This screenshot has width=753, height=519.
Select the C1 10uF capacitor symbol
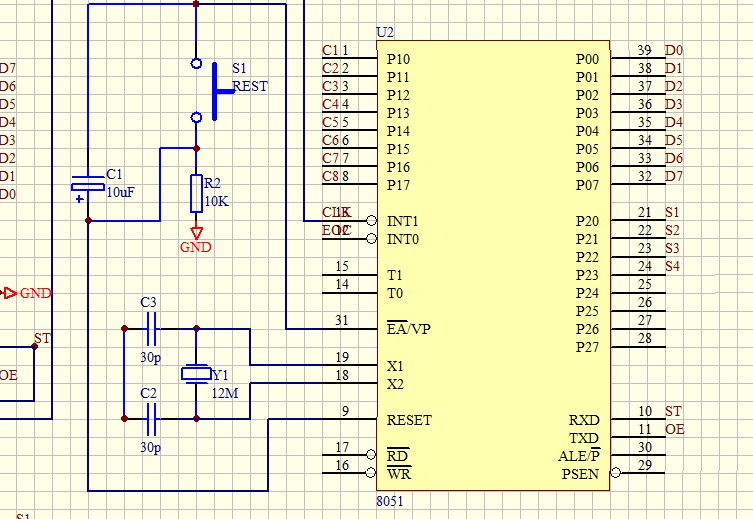(x=87, y=184)
